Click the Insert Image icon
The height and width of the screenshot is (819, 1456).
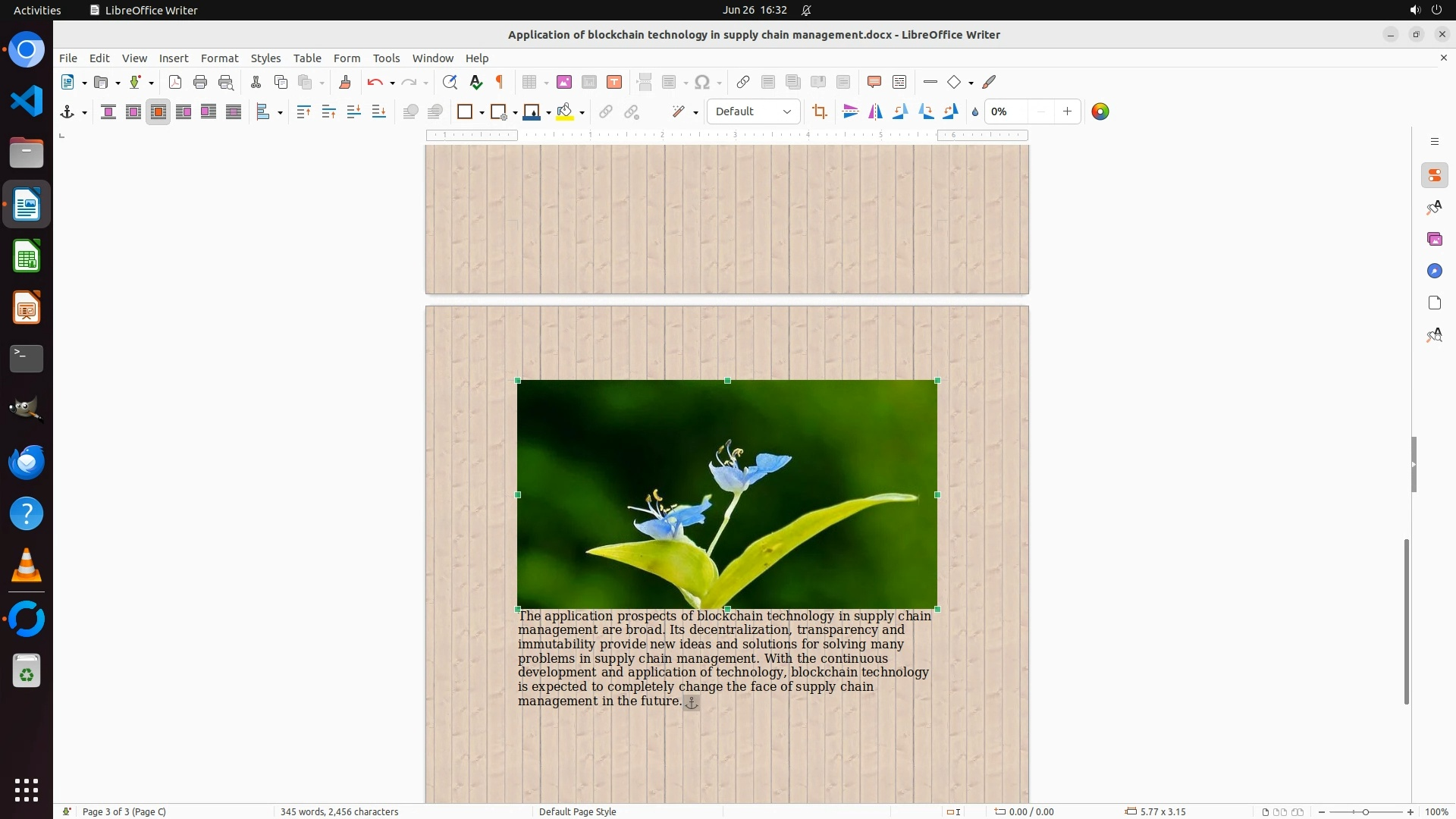(x=563, y=82)
